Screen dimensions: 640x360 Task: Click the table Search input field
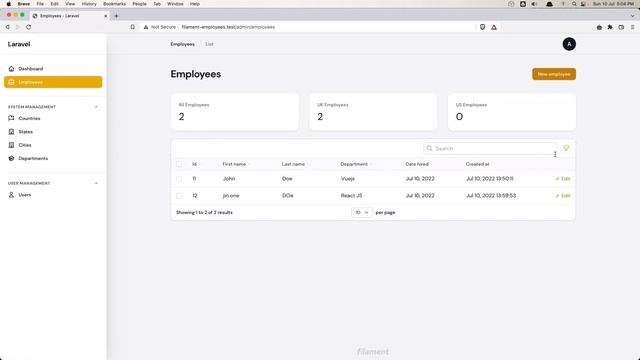click(x=490, y=149)
